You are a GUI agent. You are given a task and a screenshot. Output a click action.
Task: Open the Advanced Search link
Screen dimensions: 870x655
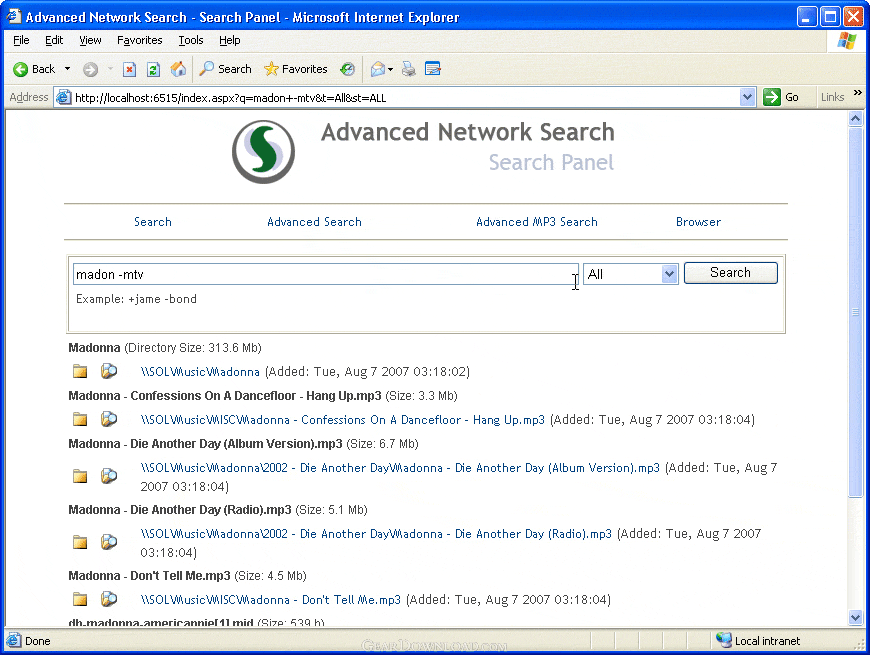coord(314,222)
